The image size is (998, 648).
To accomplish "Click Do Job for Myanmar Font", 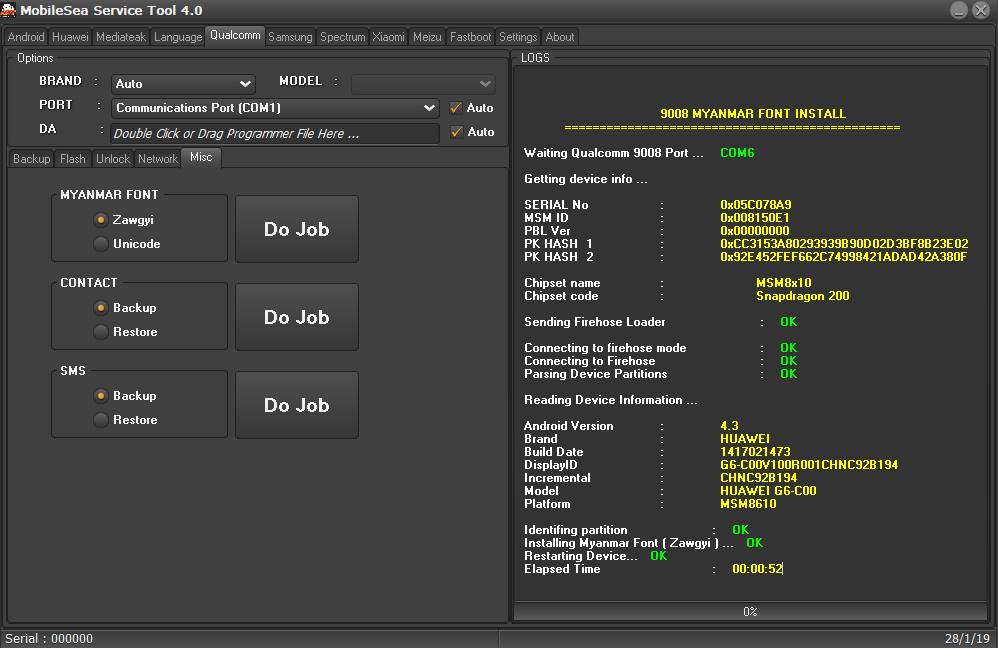I will coord(297,229).
